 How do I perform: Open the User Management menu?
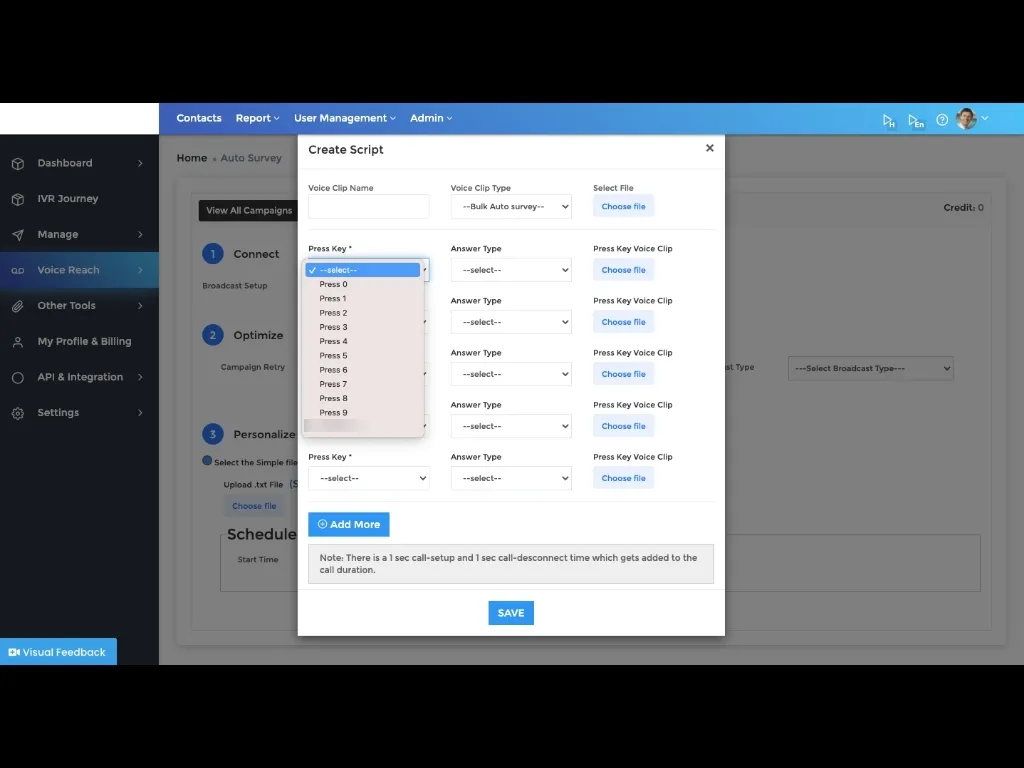point(345,118)
